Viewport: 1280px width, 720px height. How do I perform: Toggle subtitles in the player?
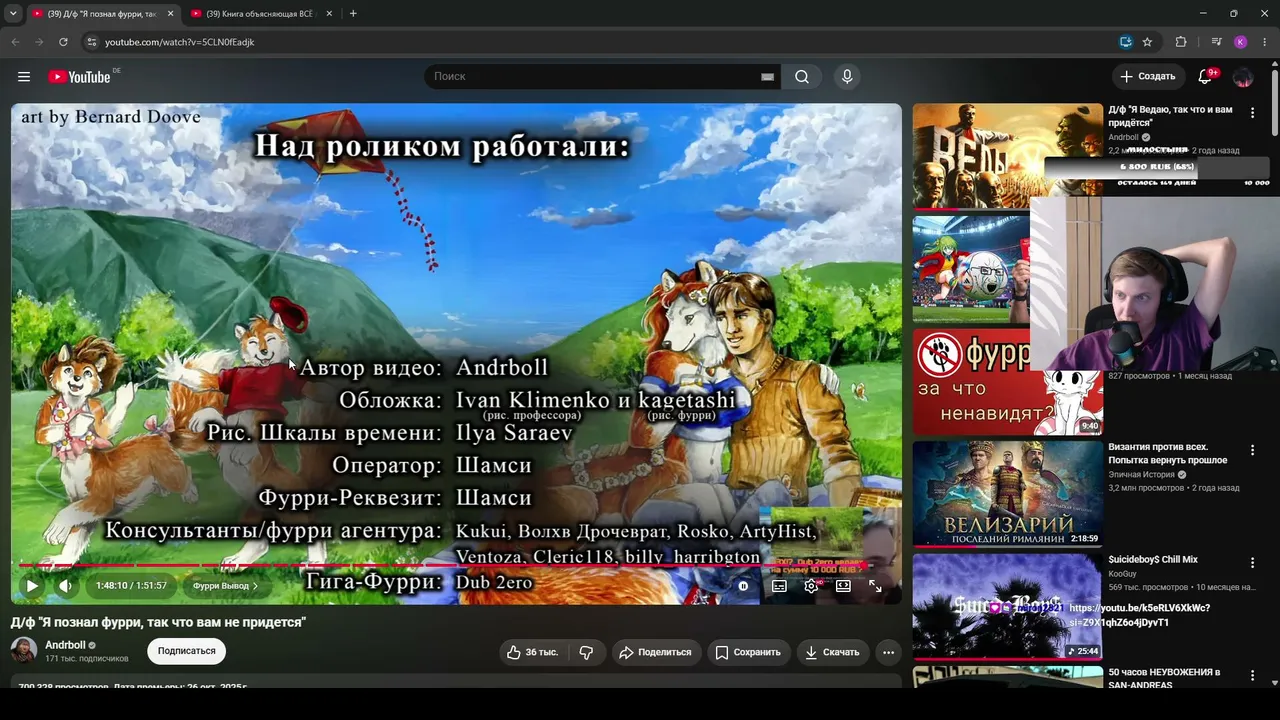pos(779,586)
